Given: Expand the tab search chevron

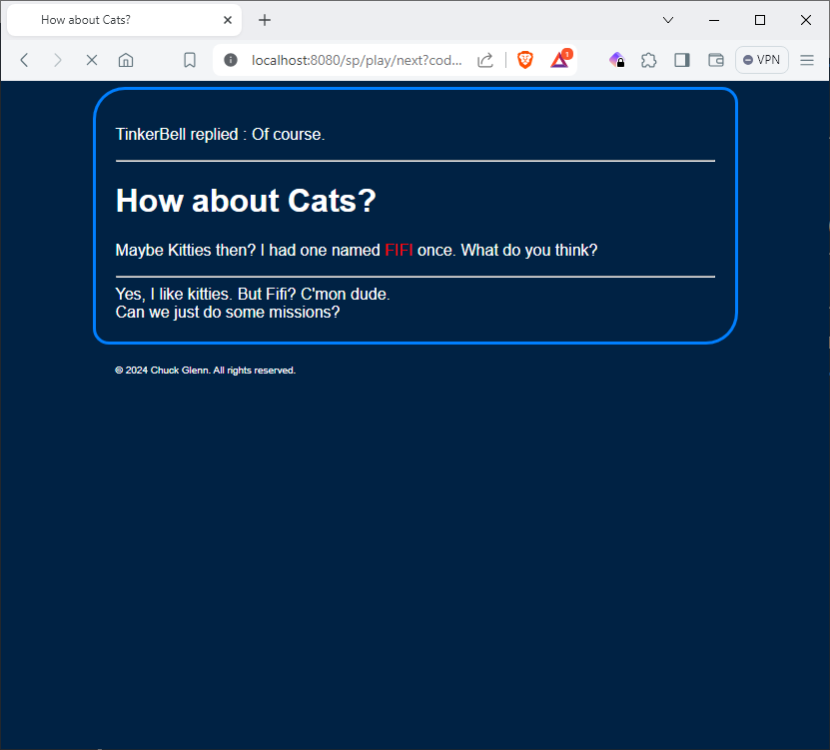Looking at the screenshot, I should tap(668, 20).
